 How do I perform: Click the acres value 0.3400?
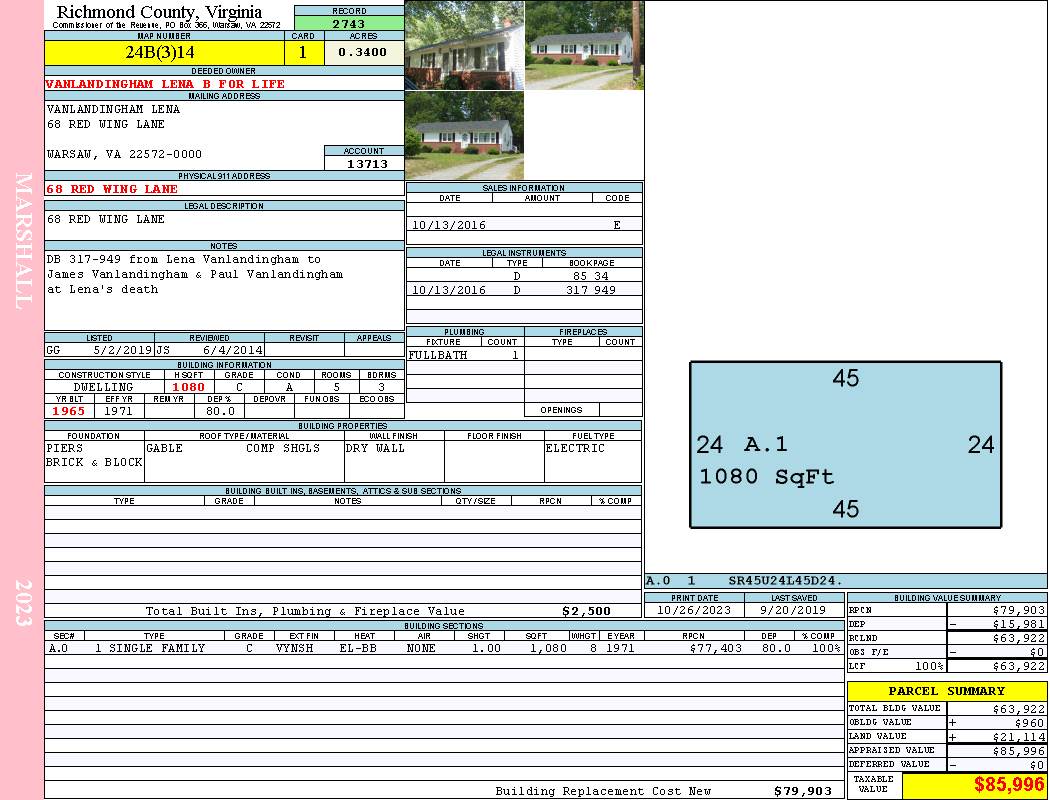pos(363,53)
